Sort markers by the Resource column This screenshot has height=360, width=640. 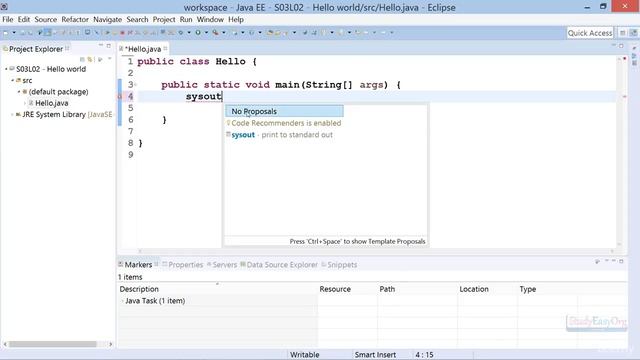click(347, 289)
